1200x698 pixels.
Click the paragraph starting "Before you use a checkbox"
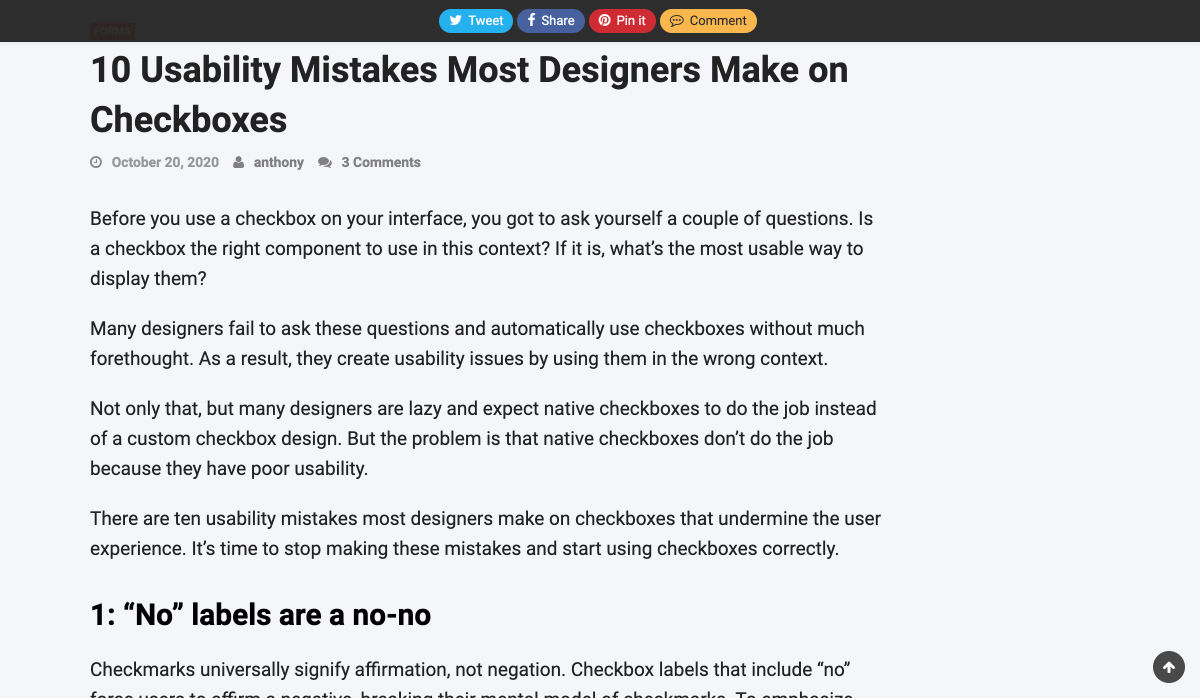pos(481,248)
